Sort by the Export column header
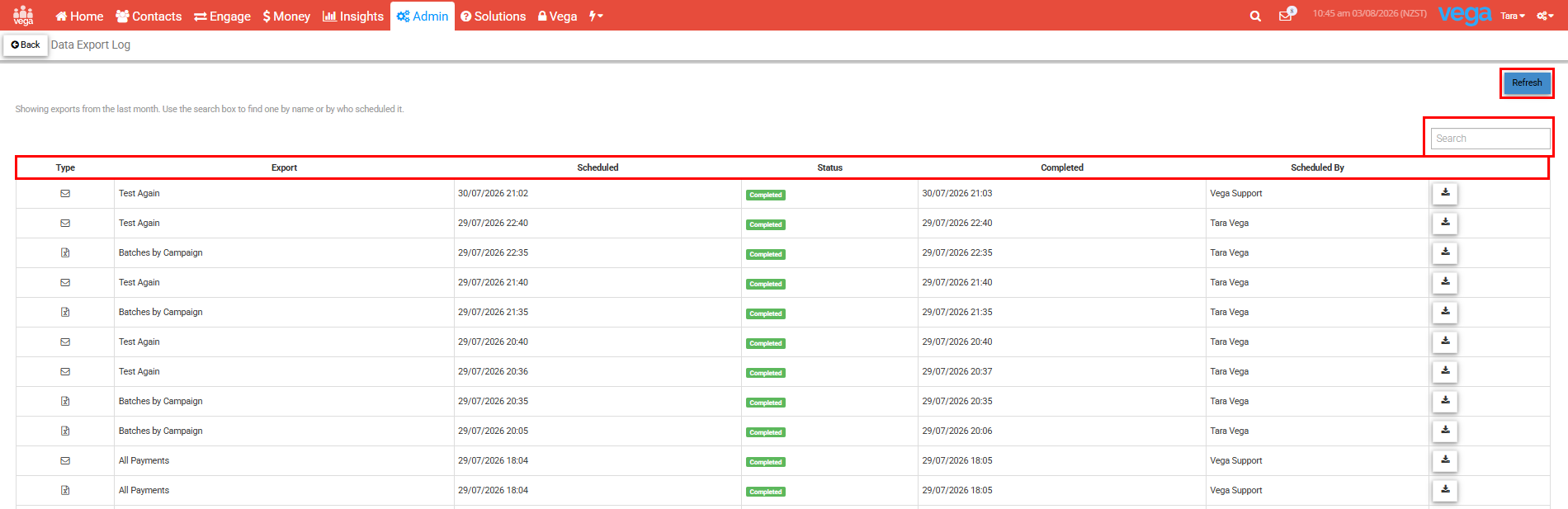Screen dimensions: 1568x509 pos(284,167)
